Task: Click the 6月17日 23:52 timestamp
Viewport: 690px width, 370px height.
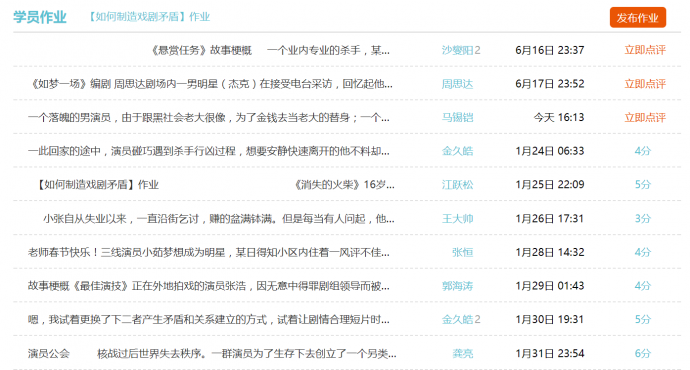Action: [550, 84]
